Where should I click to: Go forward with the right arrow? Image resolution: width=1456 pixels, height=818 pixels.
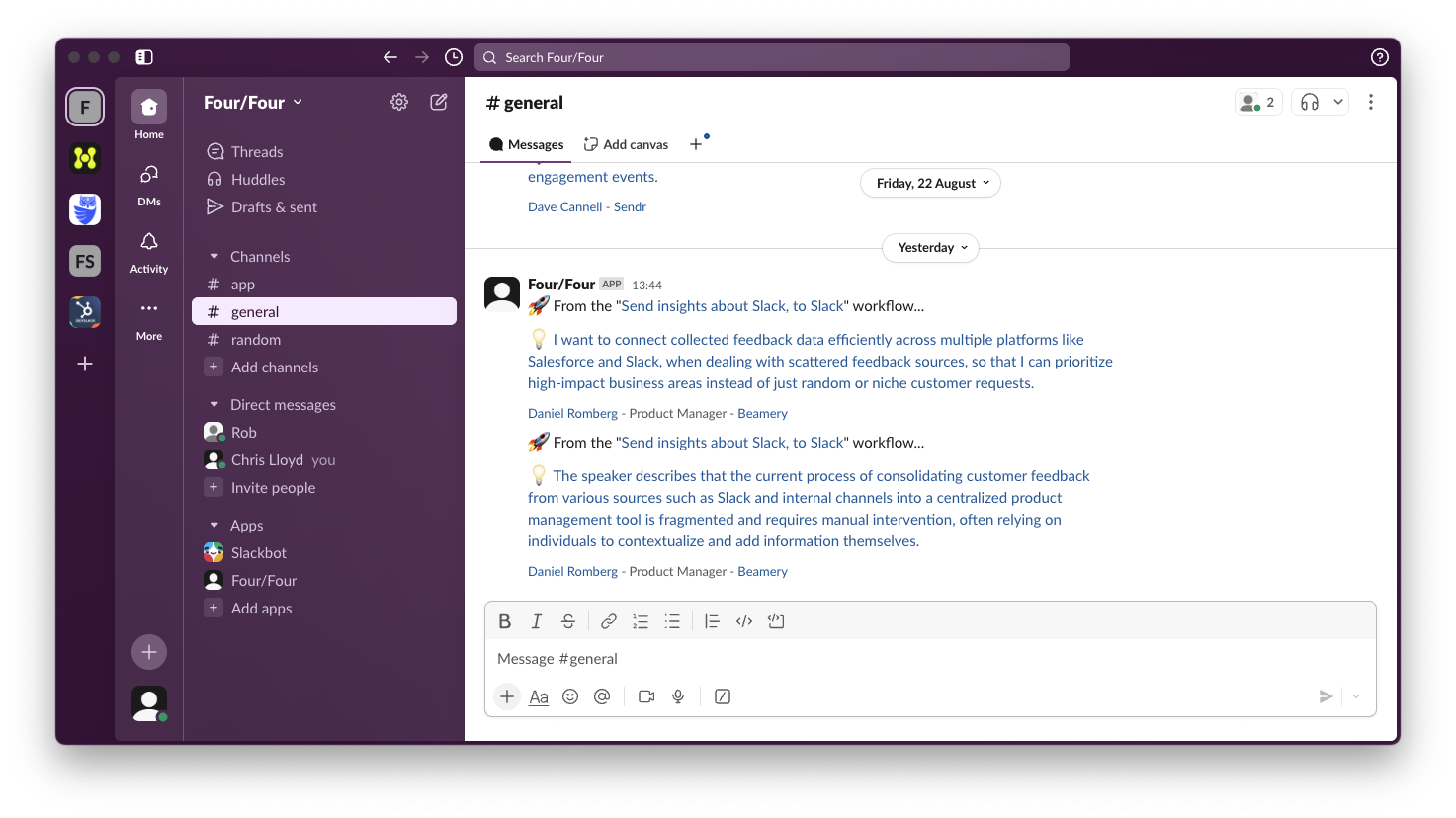coord(422,57)
